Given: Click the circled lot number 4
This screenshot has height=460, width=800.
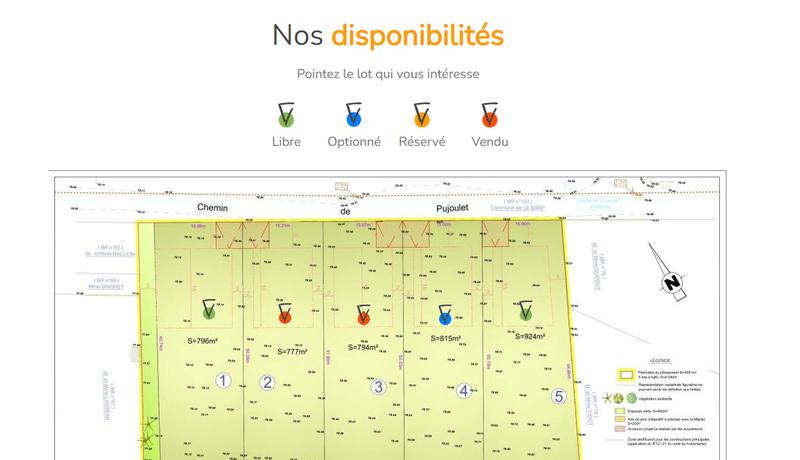Looking at the screenshot, I should 464,391.
